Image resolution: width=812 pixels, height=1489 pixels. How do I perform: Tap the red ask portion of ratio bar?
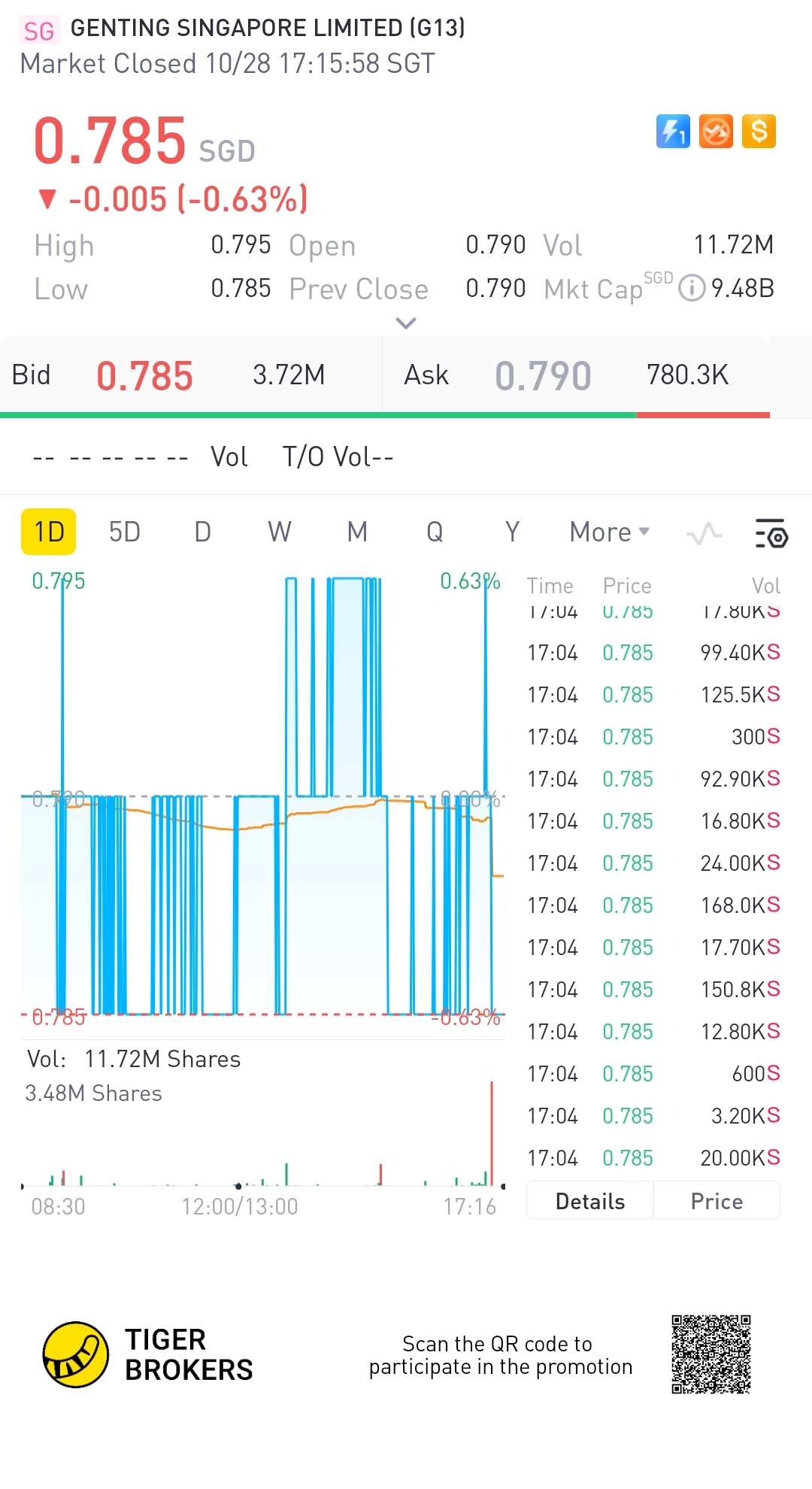pos(703,414)
